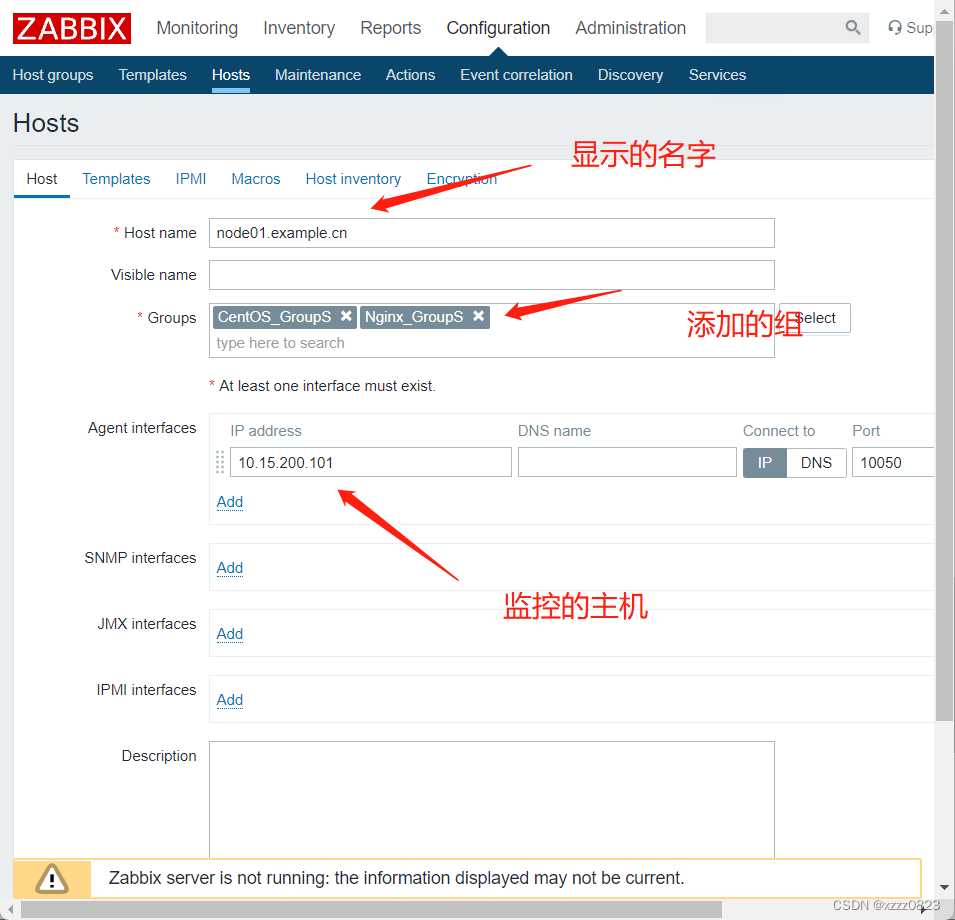Click the search magnifier icon

tap(853, 27)
